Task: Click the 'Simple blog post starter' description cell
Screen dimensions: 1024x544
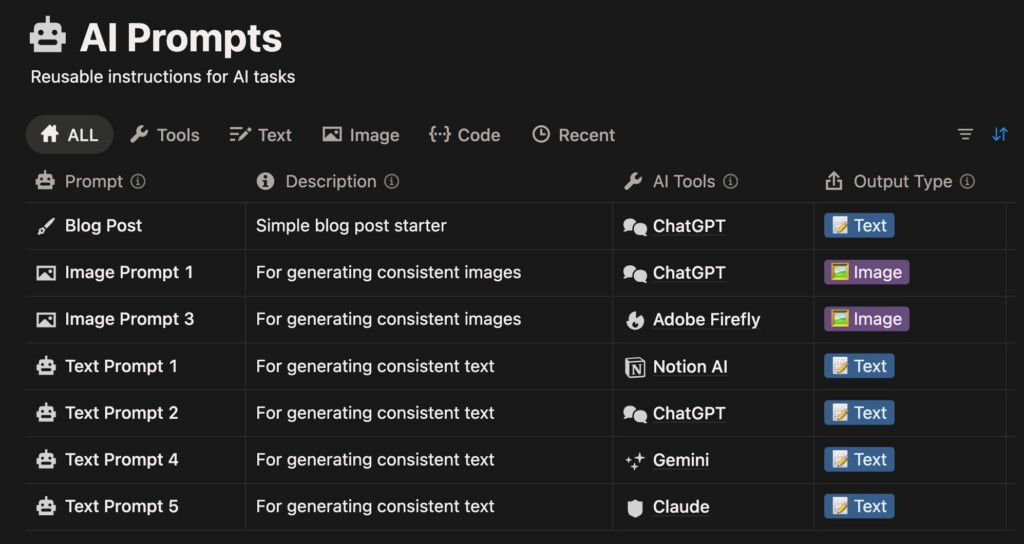Action: (x=429, y=226)
